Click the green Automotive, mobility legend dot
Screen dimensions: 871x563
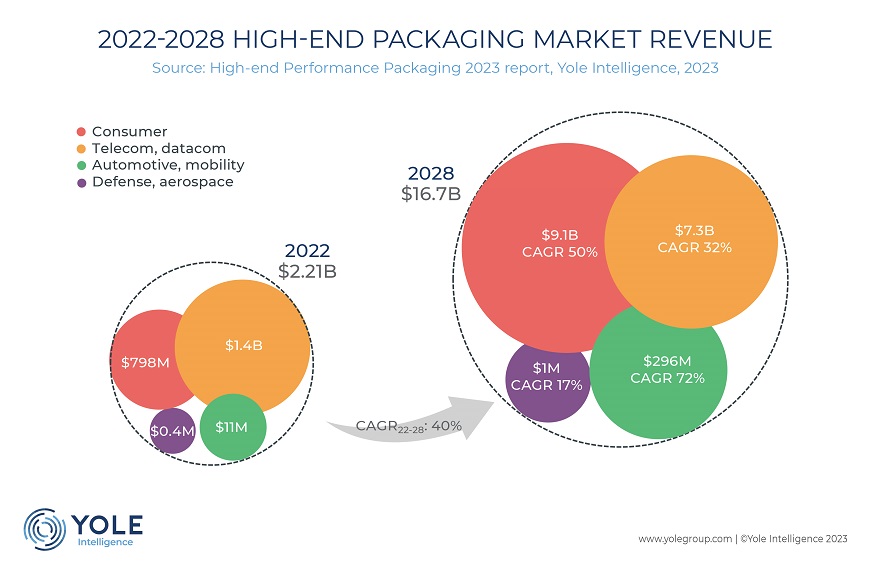point(81,165)
